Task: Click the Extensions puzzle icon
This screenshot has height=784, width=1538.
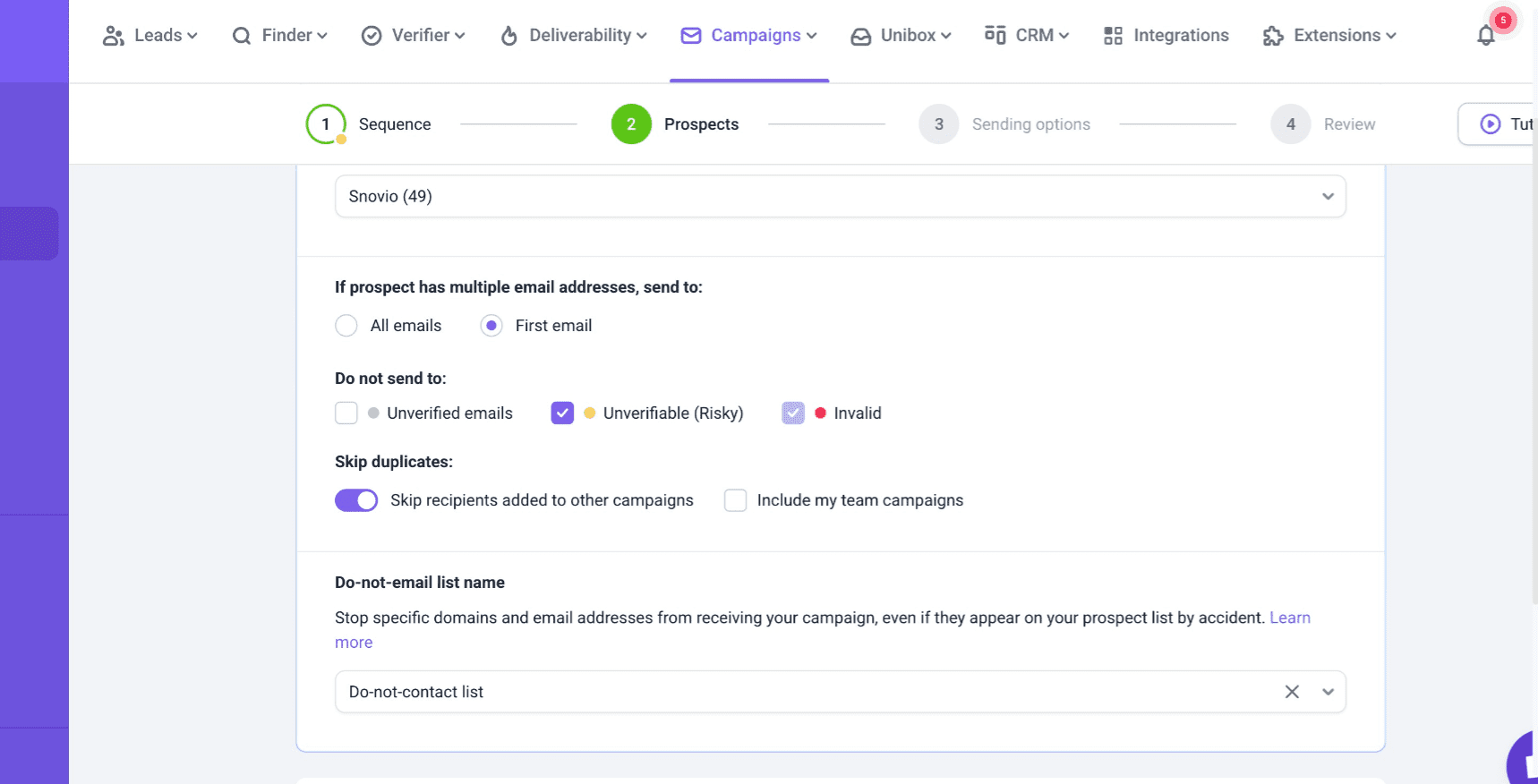Action: pos(1272,36)
